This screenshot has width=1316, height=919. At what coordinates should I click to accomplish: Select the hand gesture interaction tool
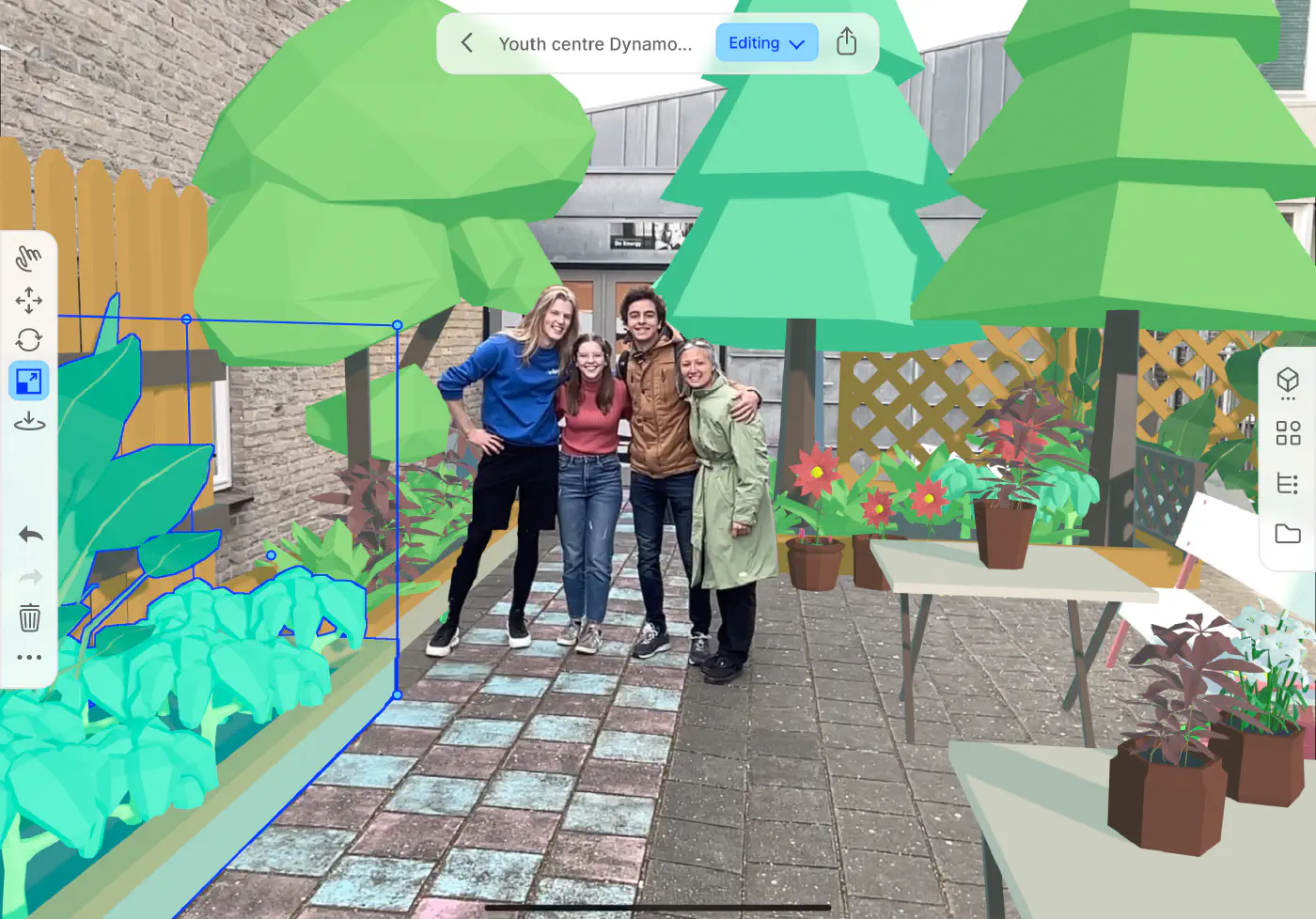coord(29,258)
